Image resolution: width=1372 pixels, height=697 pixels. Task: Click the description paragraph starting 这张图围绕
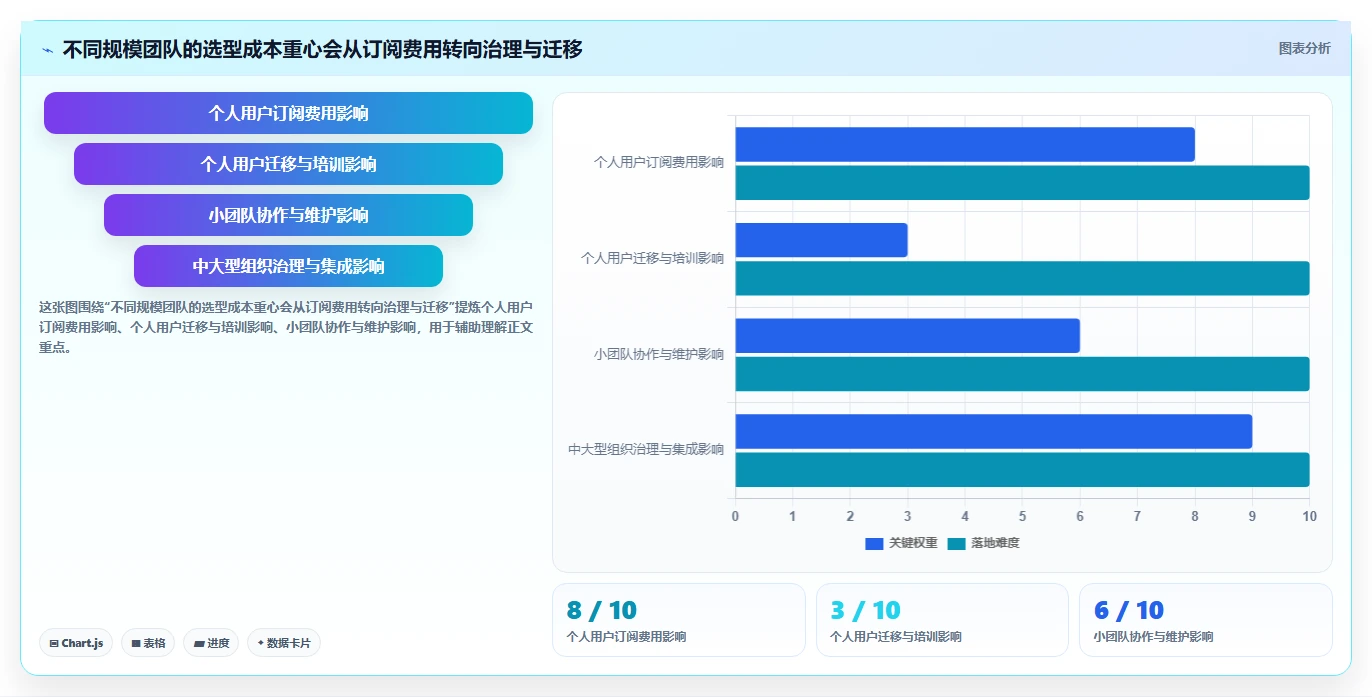point(286,327)
